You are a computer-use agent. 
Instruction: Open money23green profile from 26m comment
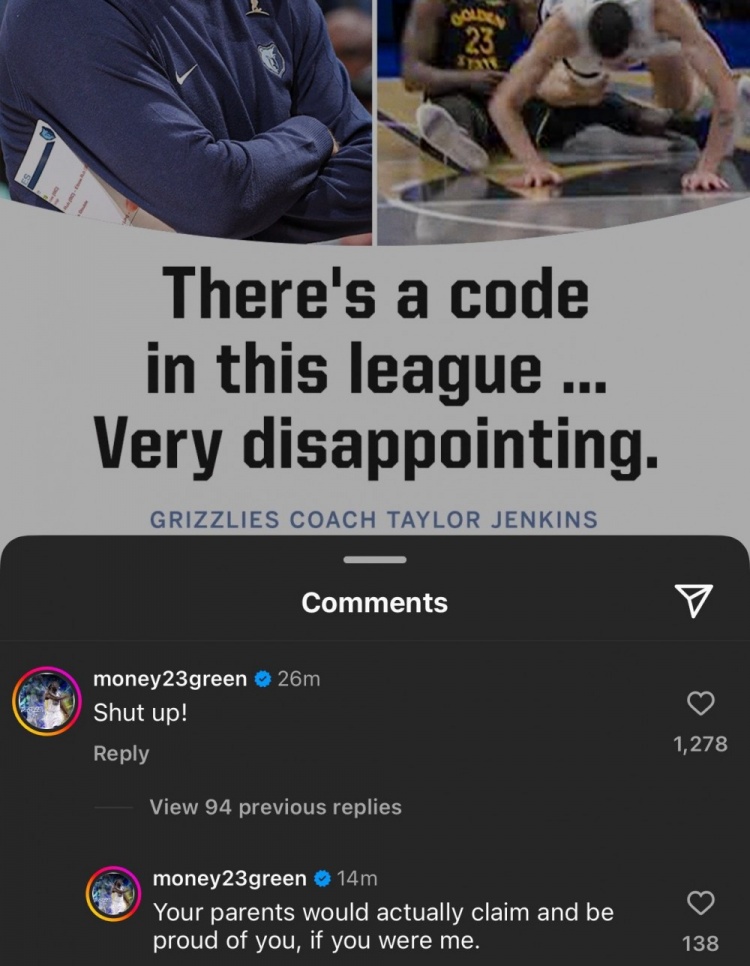point(170,679)
